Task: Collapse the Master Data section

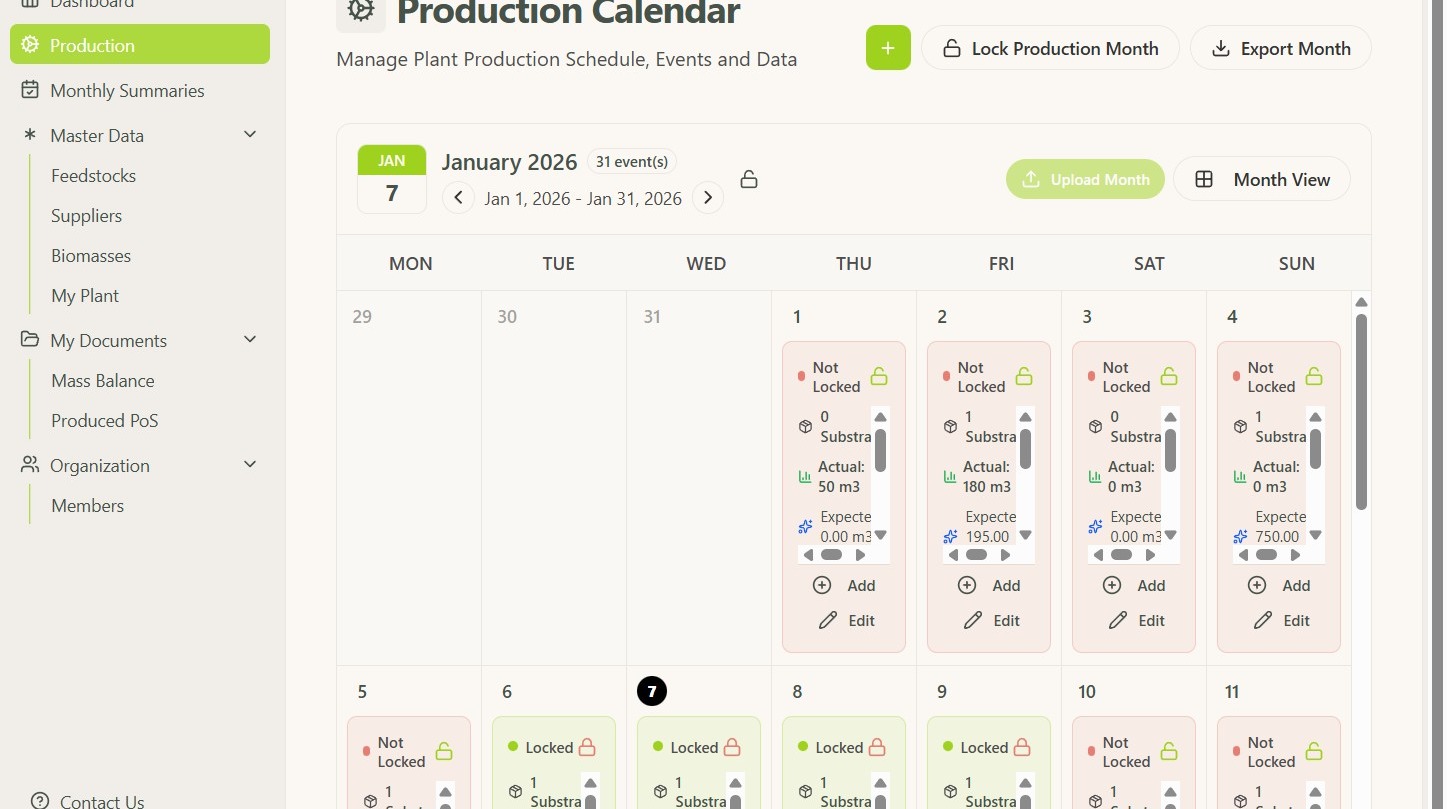Action: (x=250, y=135)
